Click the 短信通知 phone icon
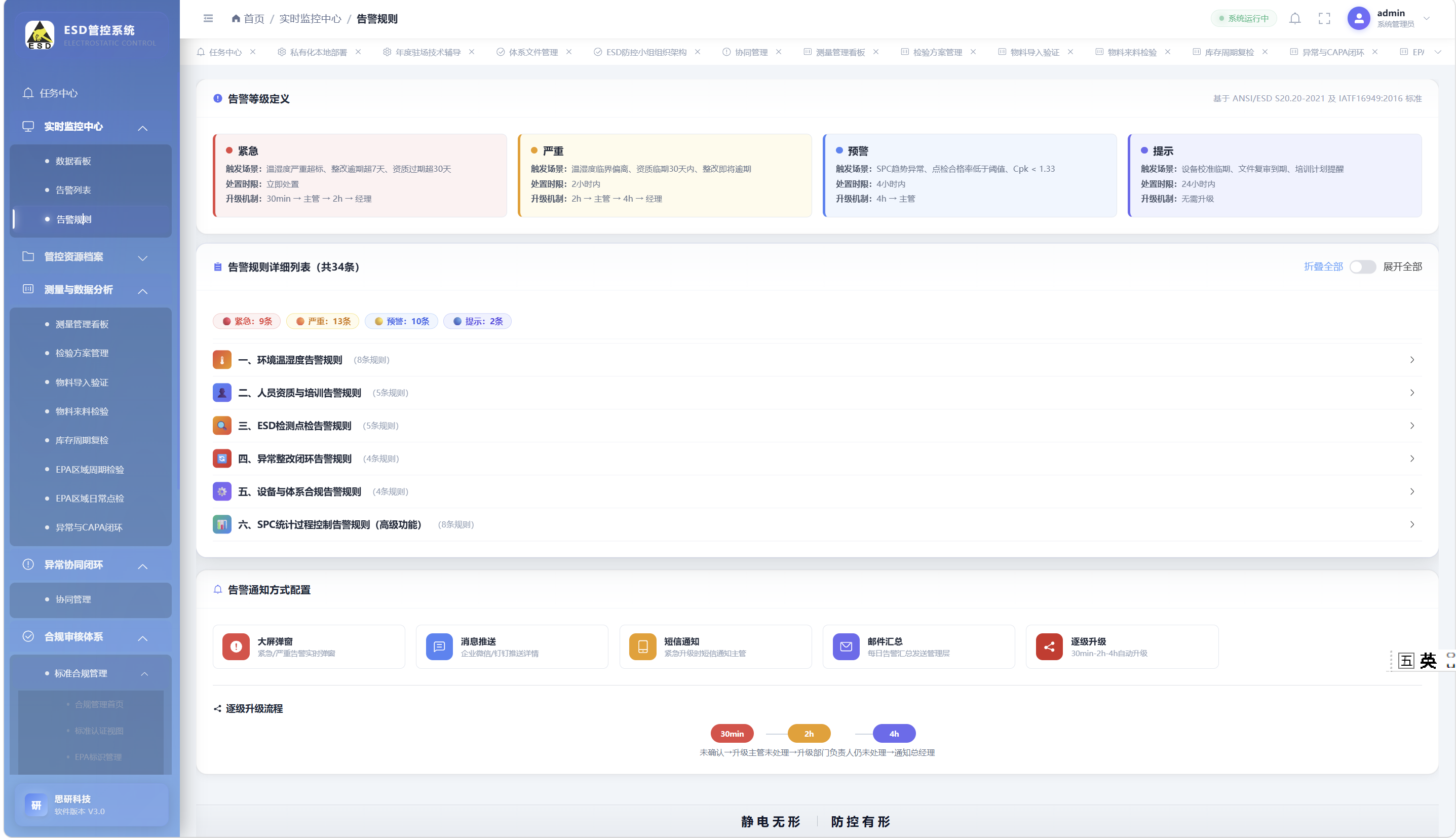The width and height of the screenshot is (1456, 838). pyautogui.click(x=643, y=646)
